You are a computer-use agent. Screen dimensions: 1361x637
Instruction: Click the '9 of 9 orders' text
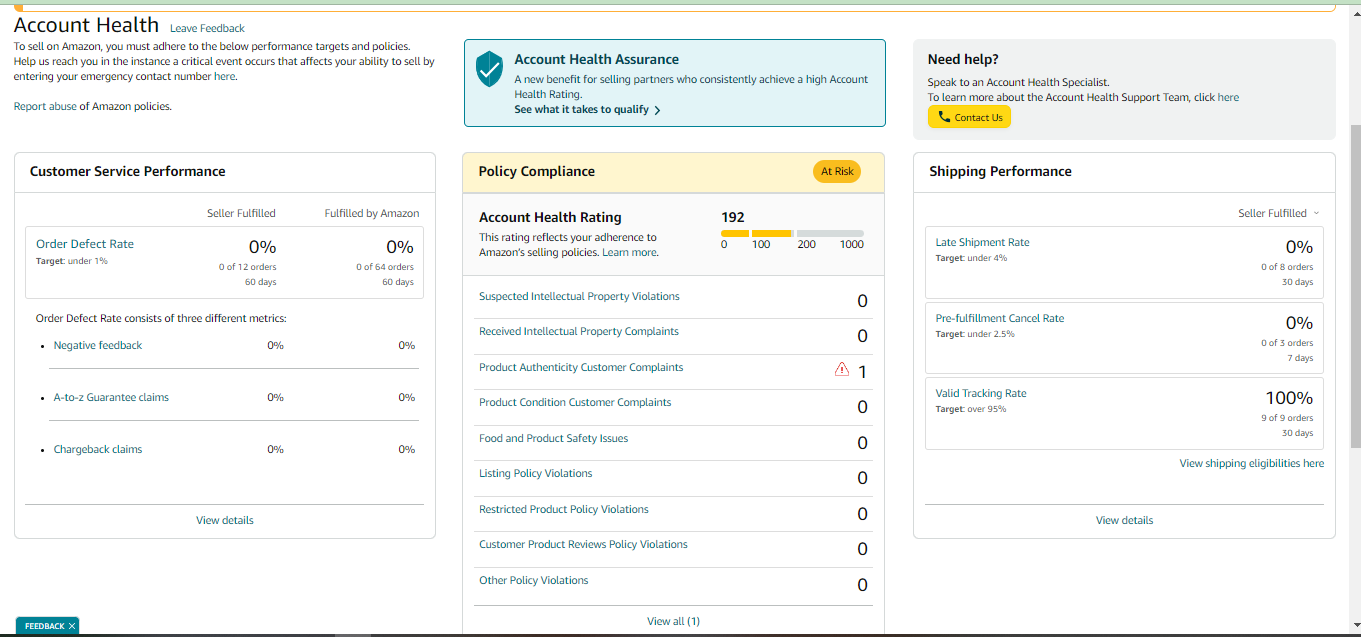(1287, 418)
